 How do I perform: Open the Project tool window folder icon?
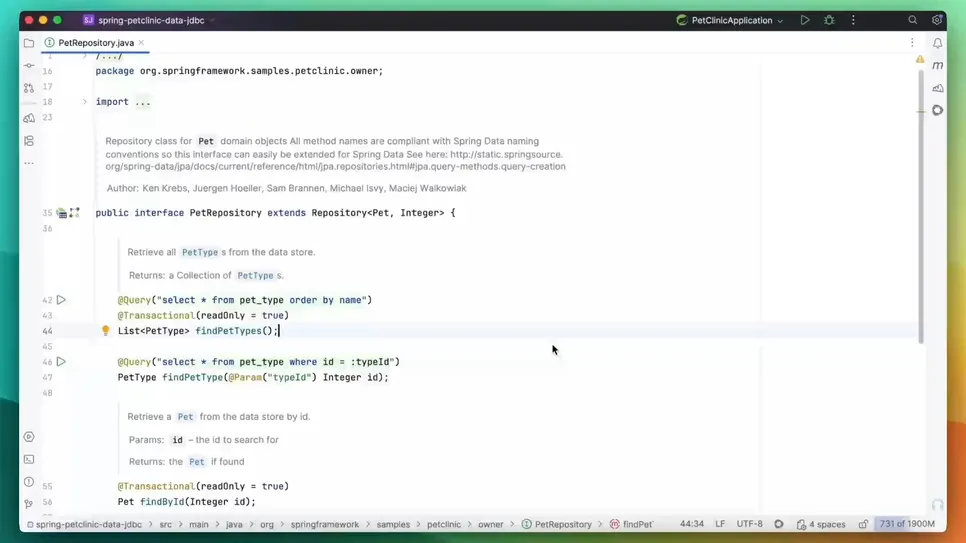pos(29,43)
